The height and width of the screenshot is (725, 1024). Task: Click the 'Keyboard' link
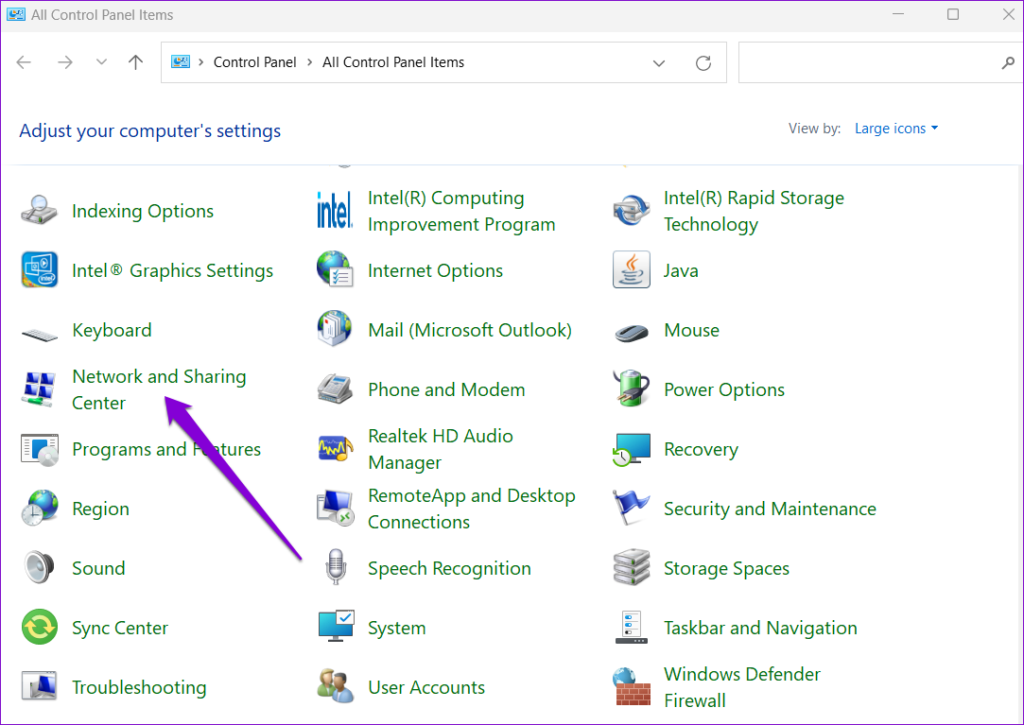[x=112, y=330]
